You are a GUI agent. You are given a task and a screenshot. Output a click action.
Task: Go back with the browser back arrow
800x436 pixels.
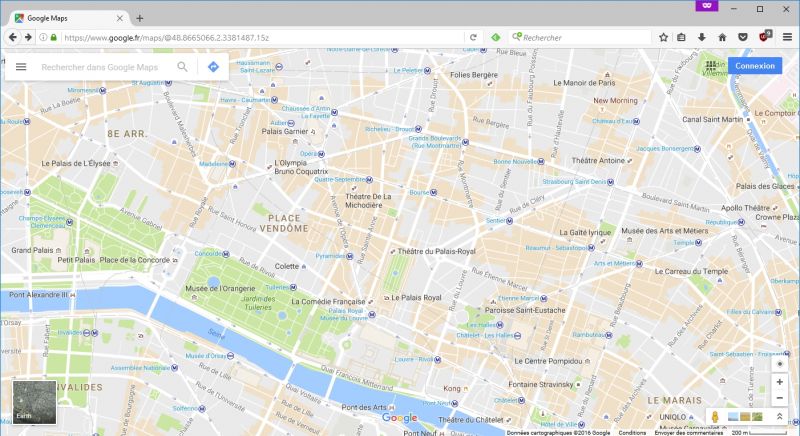pyautogui.click(x=13, y=37)
